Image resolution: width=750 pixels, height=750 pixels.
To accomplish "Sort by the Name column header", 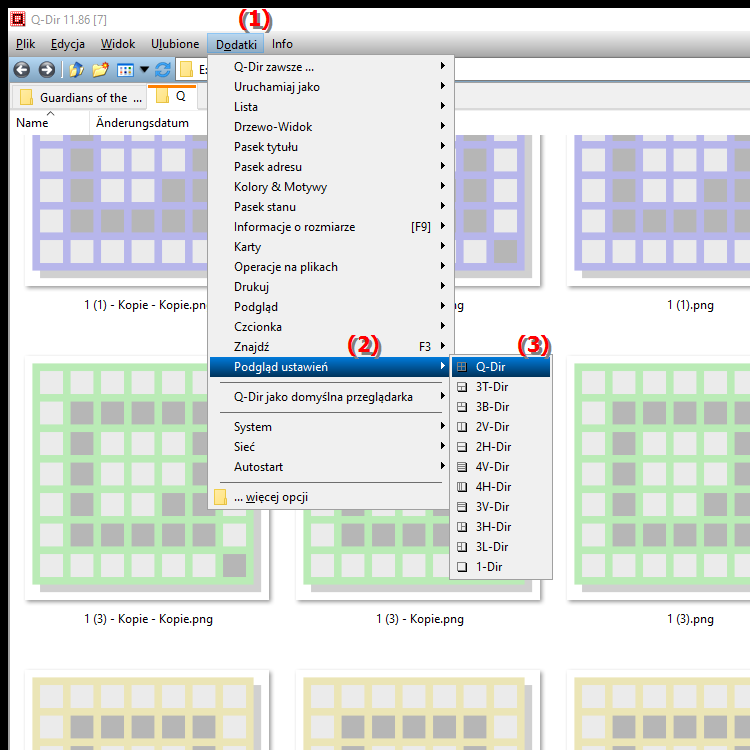I will (x=50, y=123).
